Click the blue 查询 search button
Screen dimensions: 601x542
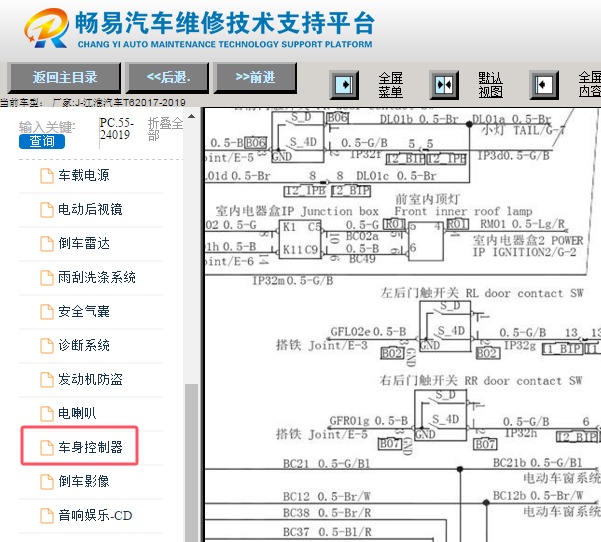coord(42,141)
